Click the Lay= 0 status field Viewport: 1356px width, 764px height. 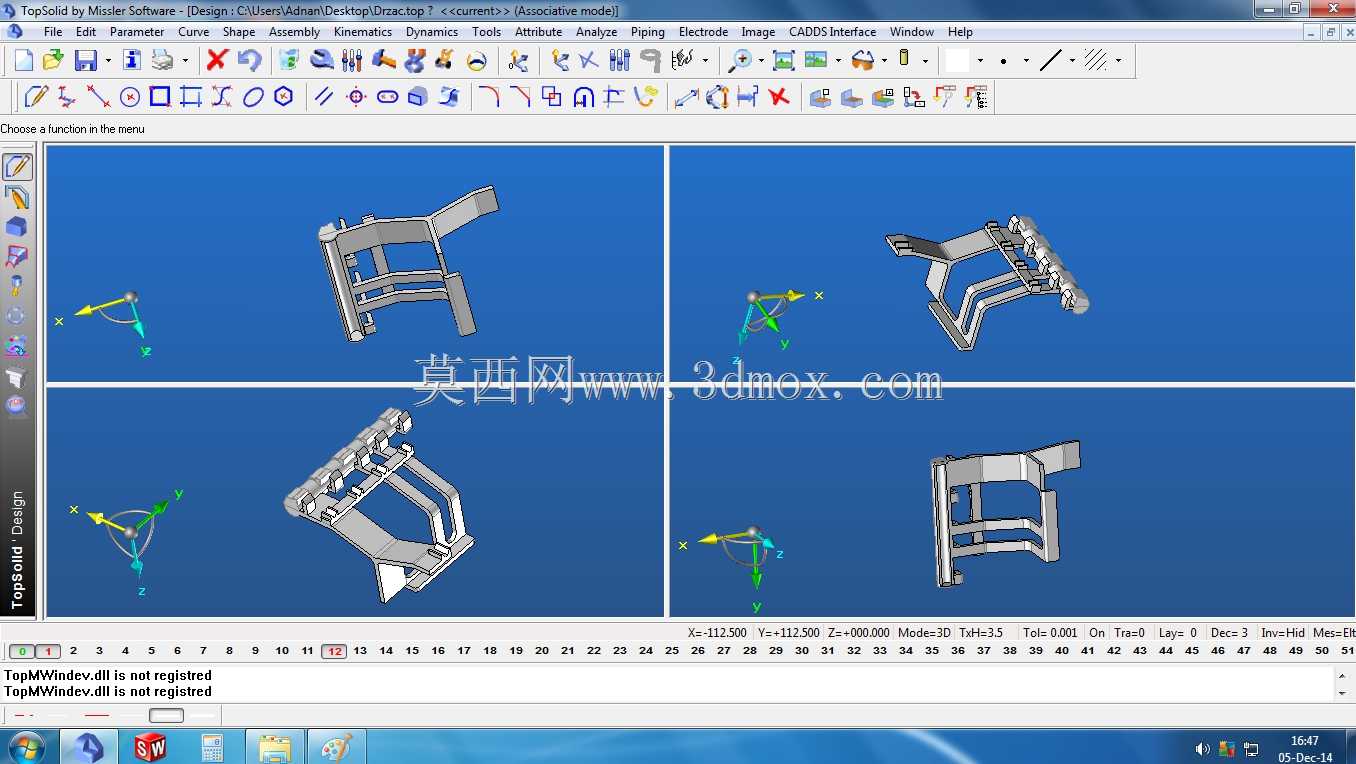click(x=1178, y=633)
